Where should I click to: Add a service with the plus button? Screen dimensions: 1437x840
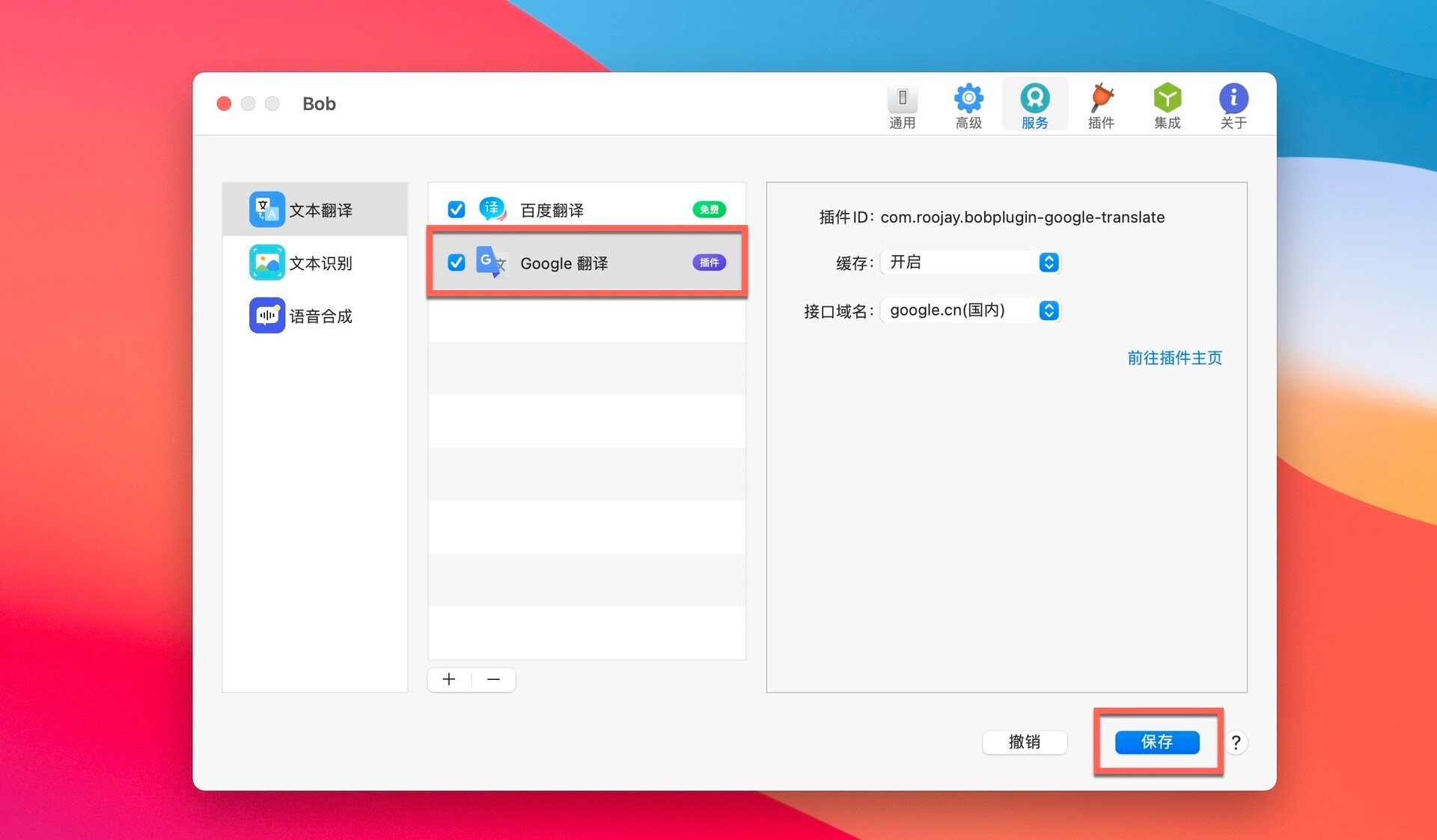pos(449,679)
